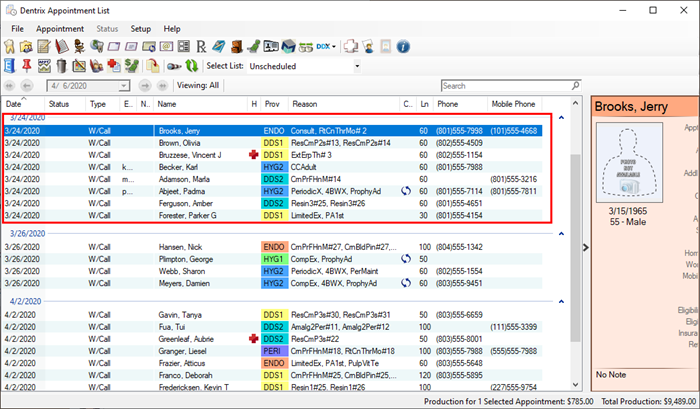The height and width of the screenshot is (409, 700).
Task: Open the Office Manager desk-chair icon
Action: click(x=79, y=46)
